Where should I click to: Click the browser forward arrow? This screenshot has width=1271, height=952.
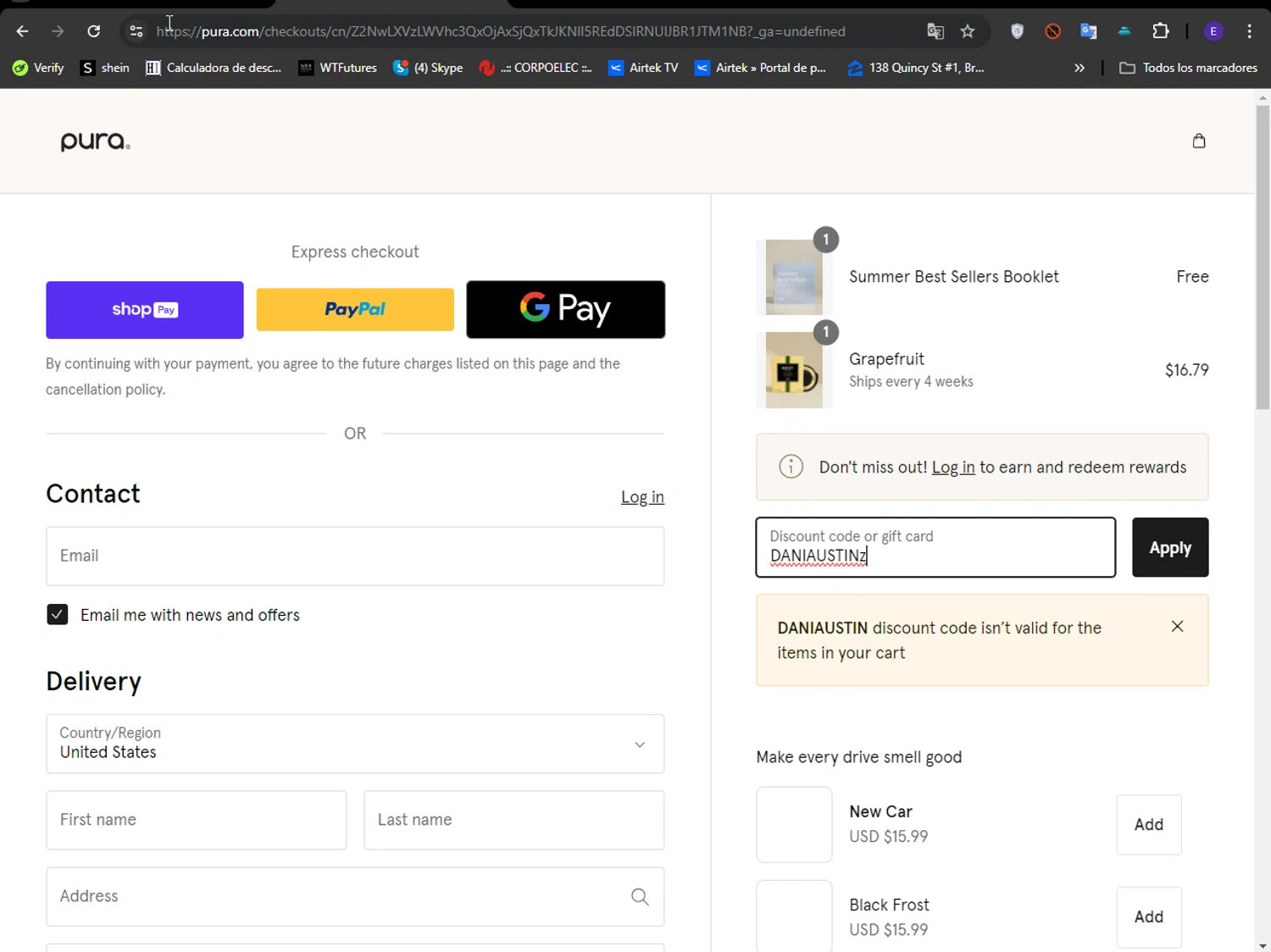[x=58, y=31]
